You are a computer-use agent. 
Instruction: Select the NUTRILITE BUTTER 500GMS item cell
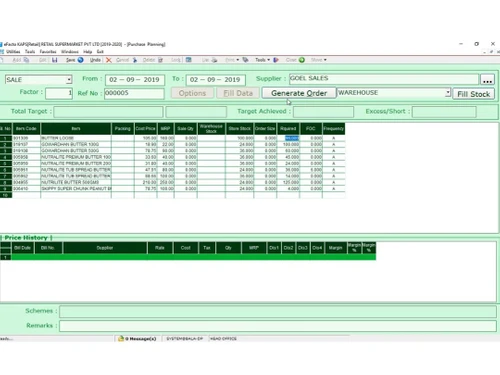point(76,182)
